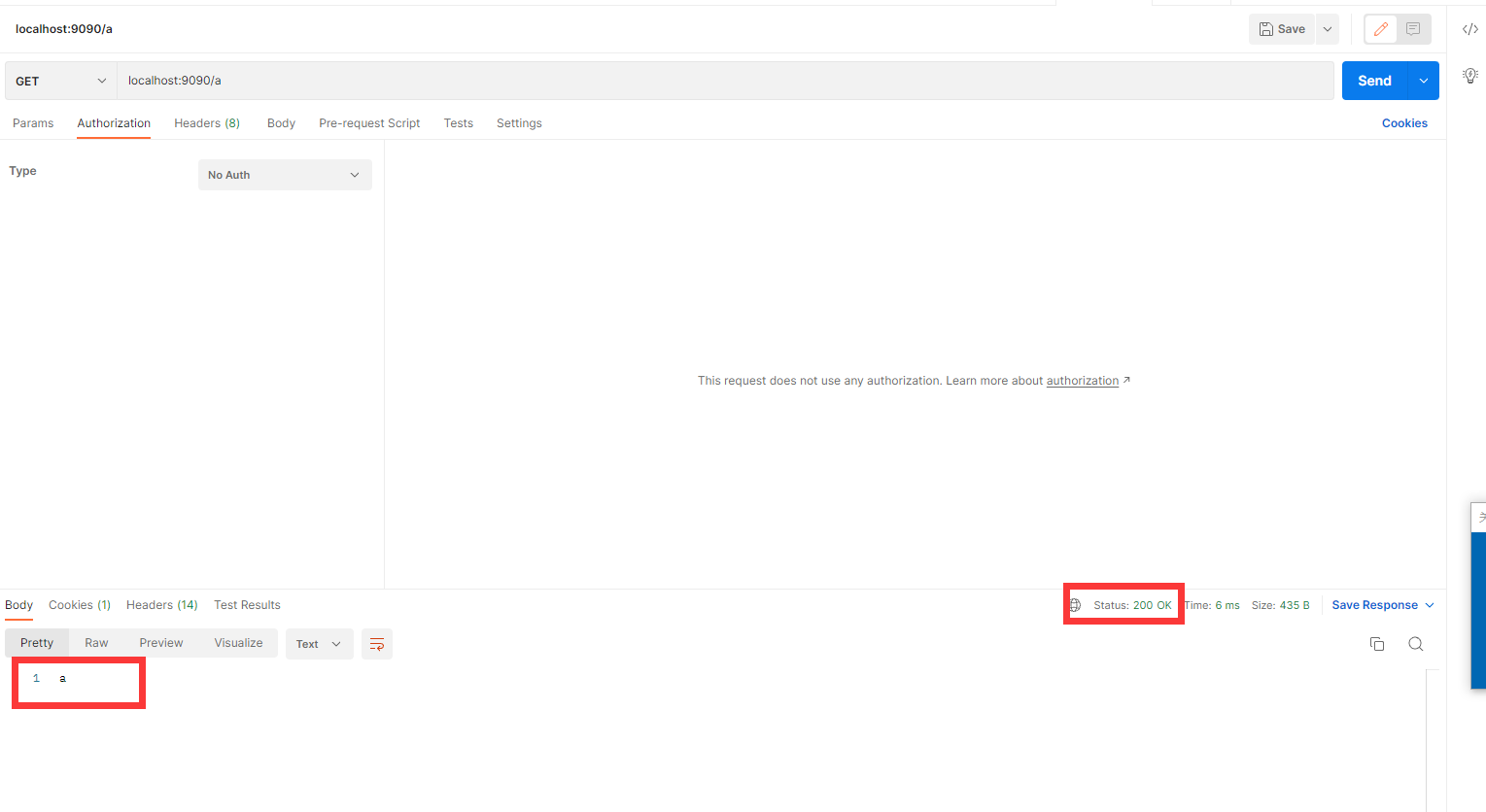Click the lightbulb info icon

pyautogui.click(x=1470, y=75)
